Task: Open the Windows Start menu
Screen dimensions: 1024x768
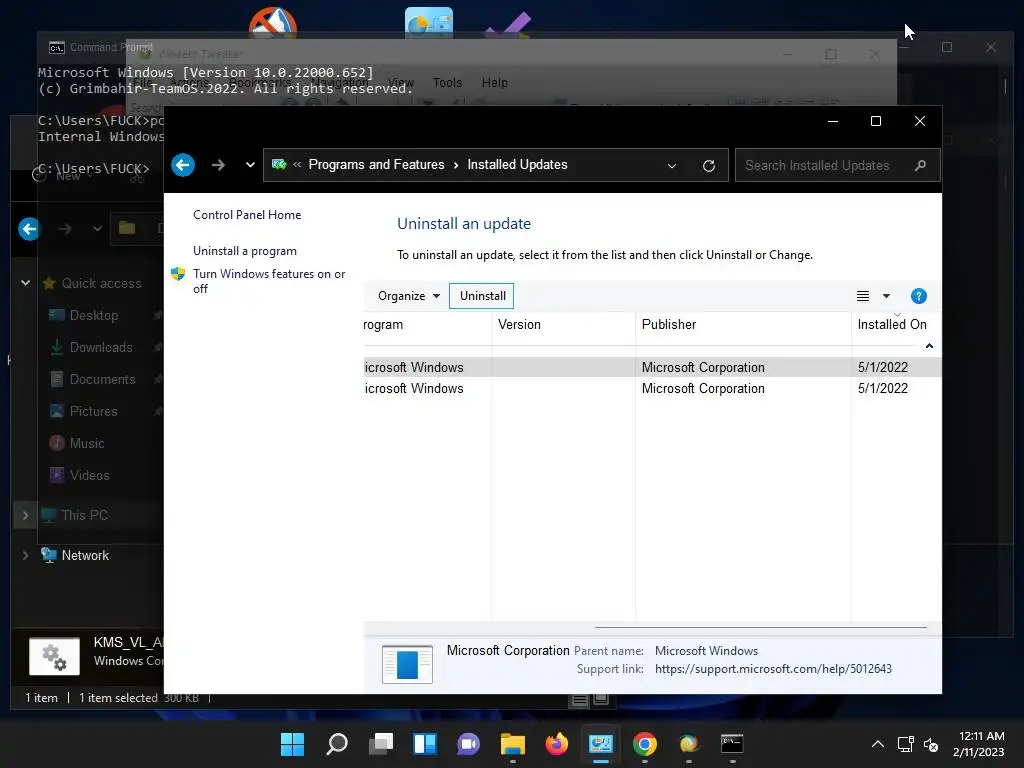Action: point(293,744)
